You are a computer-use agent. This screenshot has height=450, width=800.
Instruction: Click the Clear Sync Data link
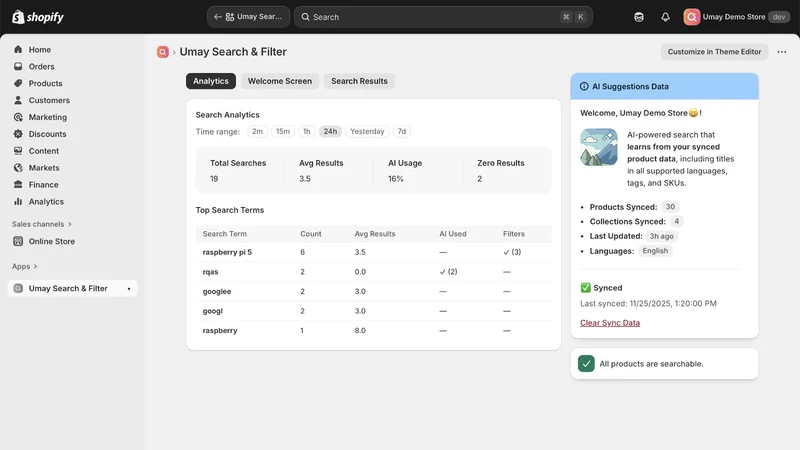coord(610,323)
